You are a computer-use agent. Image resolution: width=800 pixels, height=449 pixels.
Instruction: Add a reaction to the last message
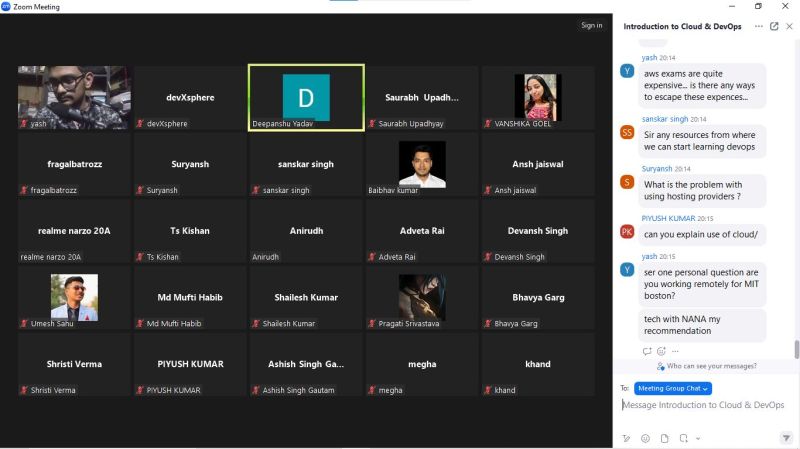(661, 351)
